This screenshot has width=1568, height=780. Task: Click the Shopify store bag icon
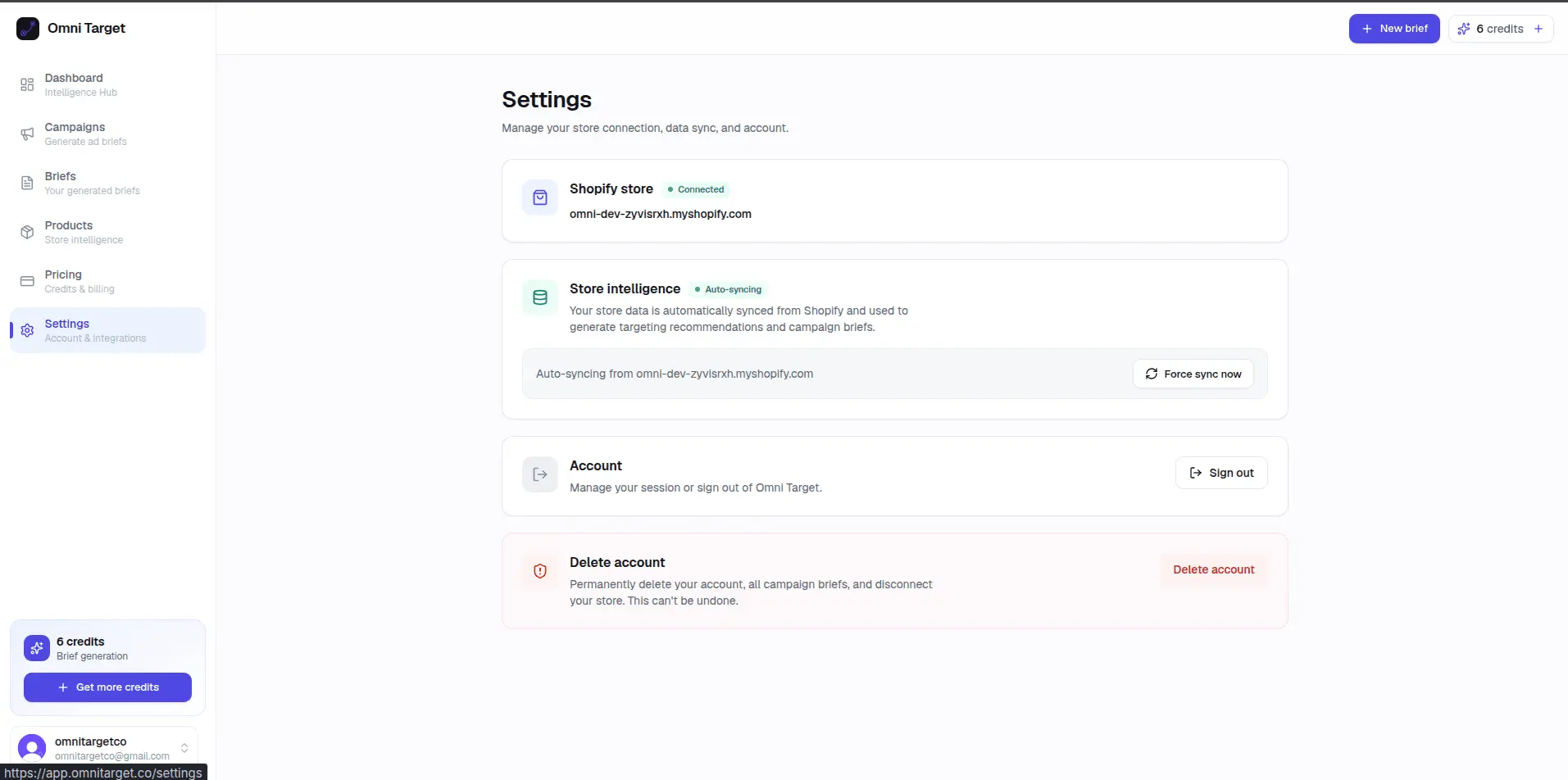click(x=540, y=197)
